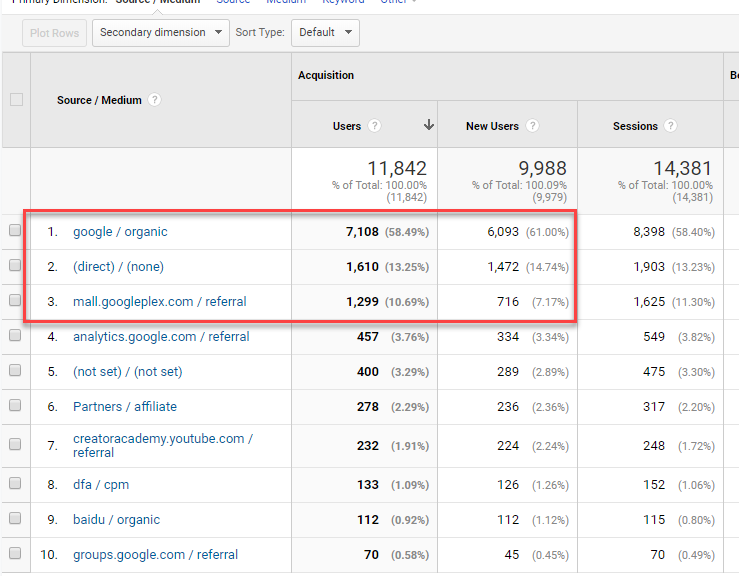Click new users value 716
This screenshot has width=739, height=576.
pos(508,302)
